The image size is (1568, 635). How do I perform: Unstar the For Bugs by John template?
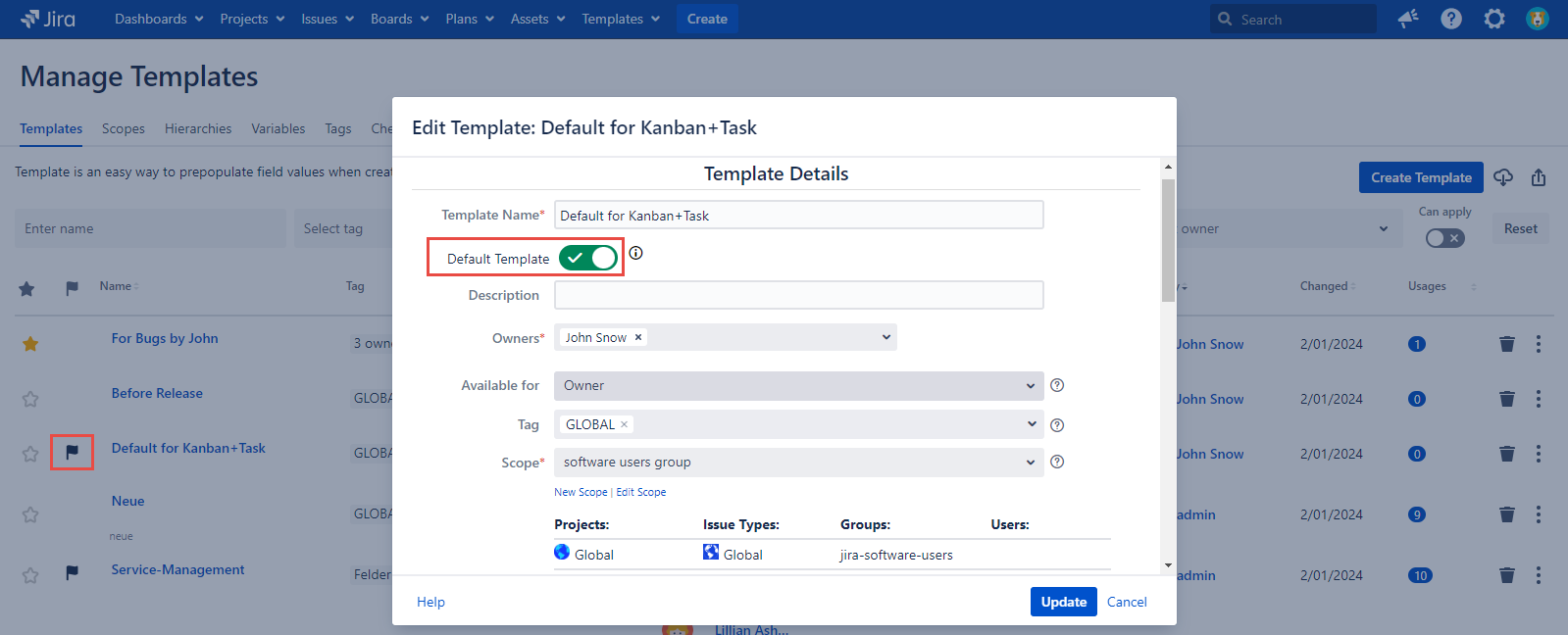pos(30,344)
